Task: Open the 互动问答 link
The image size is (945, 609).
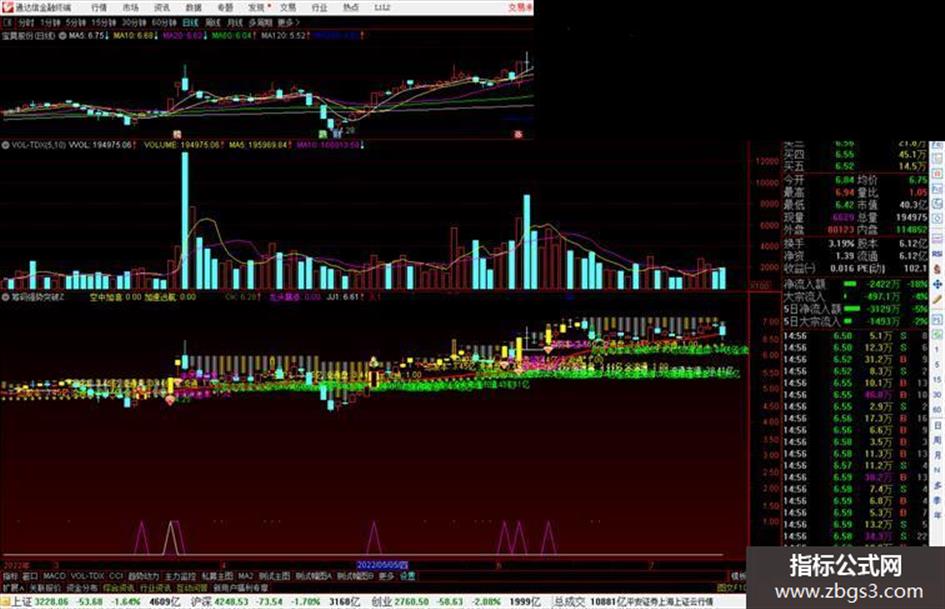Action: (x=192, y=587)
